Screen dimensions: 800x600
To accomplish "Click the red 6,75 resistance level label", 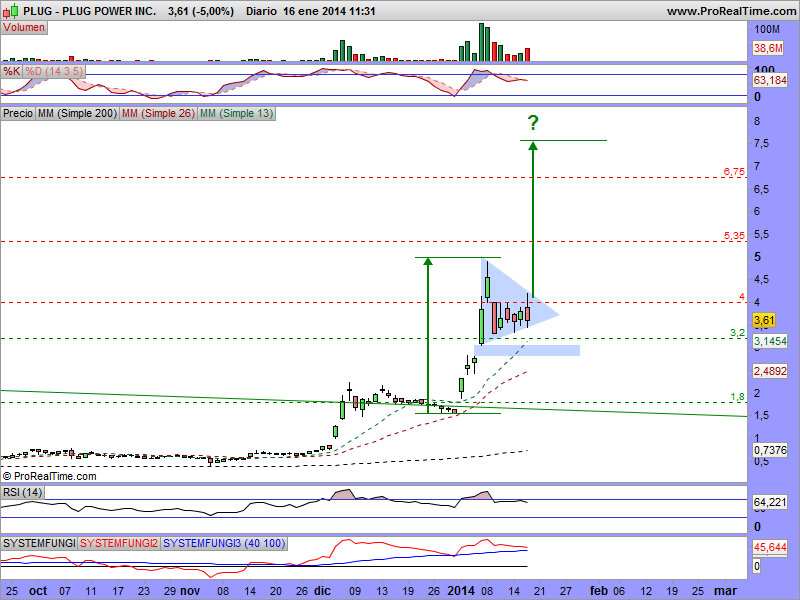I will coord(734,171).
